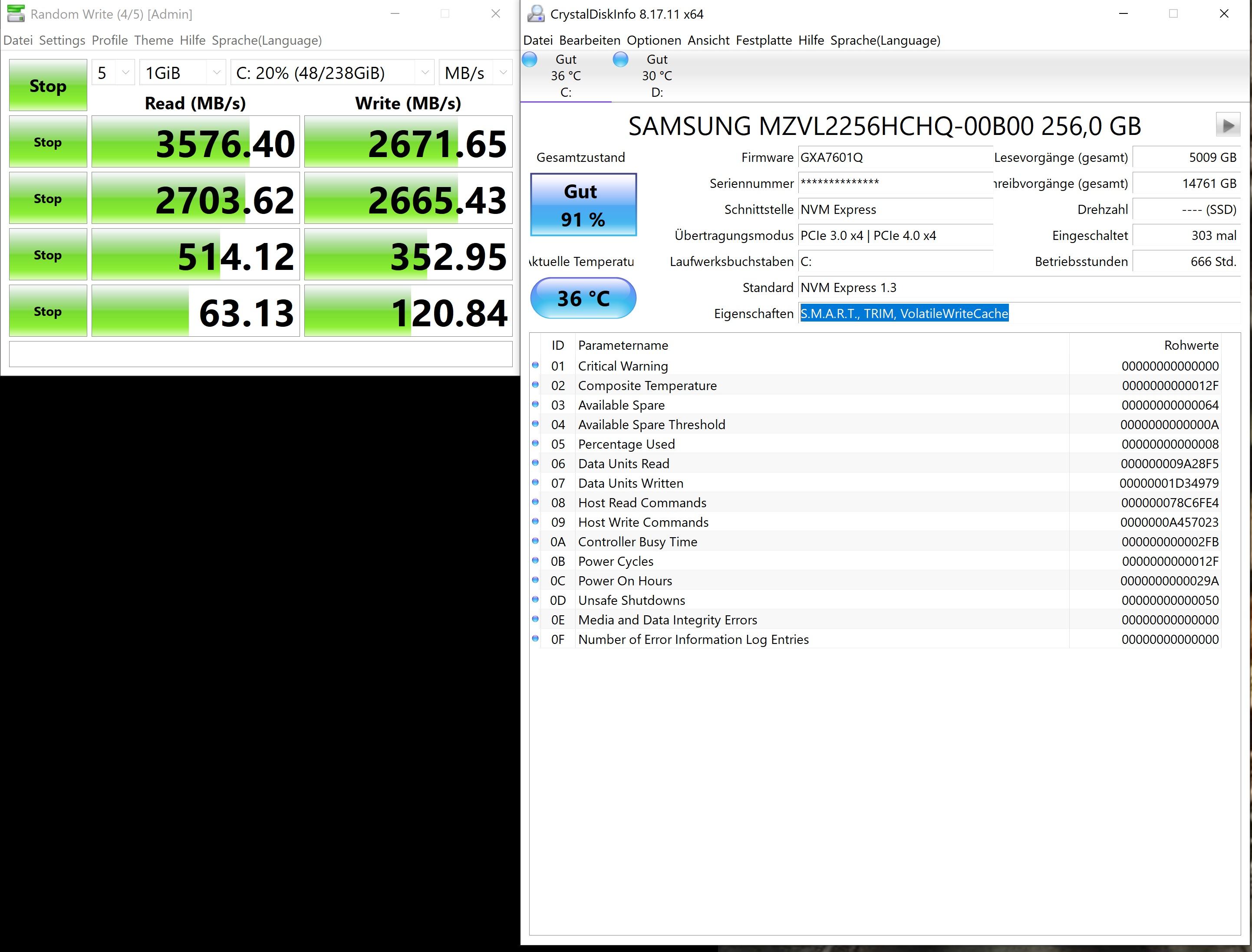Open Optionen menu in CrystalDiskInfo

(654, 40)
